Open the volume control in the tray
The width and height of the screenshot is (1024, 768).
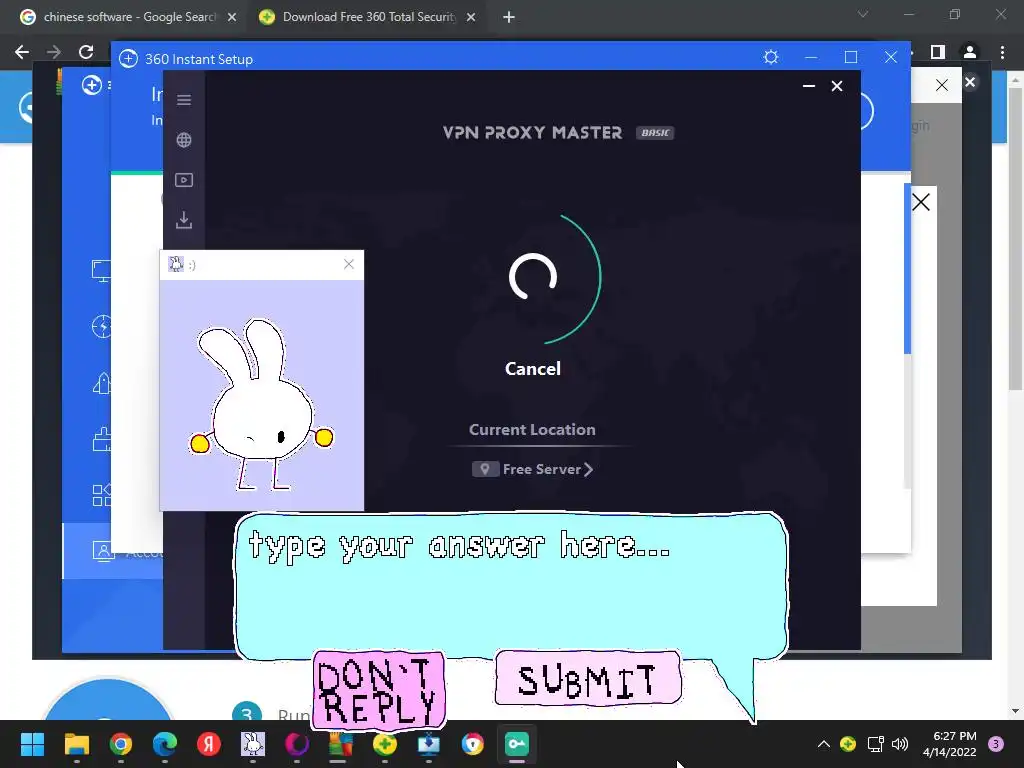pyautogui.click(x=900, y=744)
